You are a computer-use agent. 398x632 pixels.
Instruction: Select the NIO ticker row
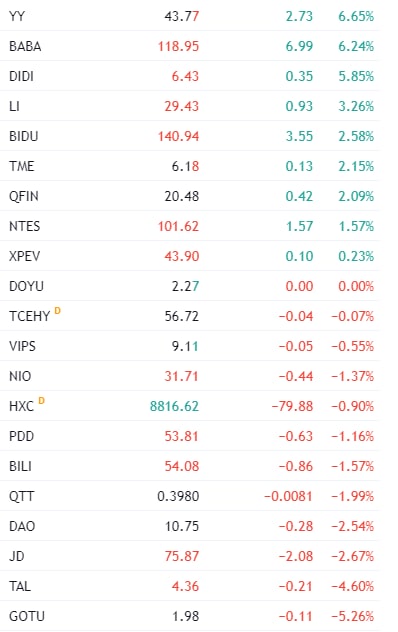(190, 376)
